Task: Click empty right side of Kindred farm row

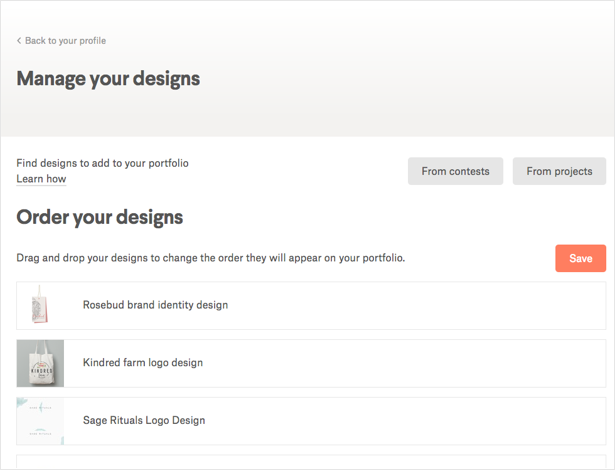Action: pyautogui.click(x=450, y=363)
